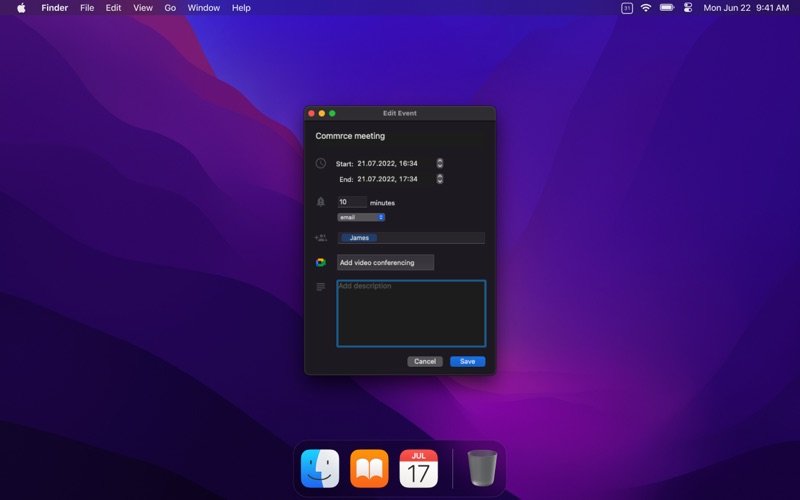800x500 pixels.
Task: Open Calendar app in the dock
Action: pyautogui.click(x=418, y=468)
